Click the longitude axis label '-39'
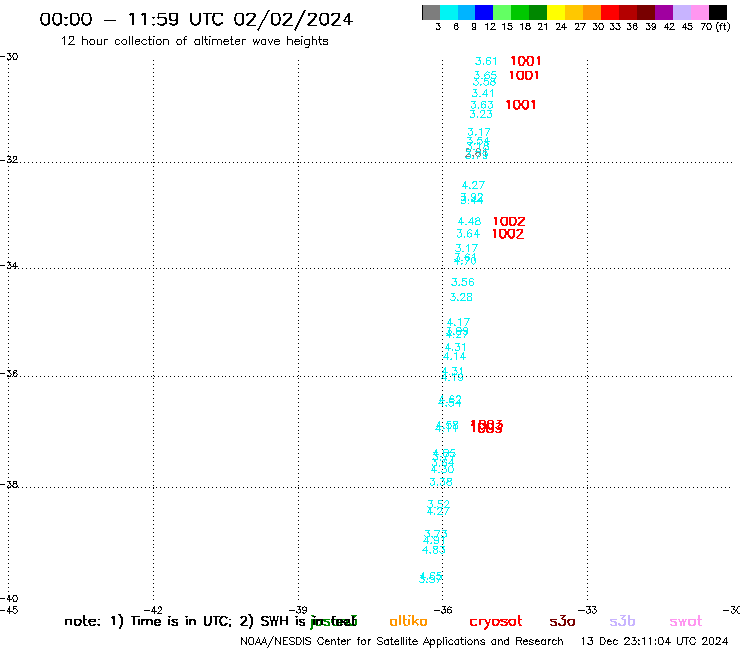The height and width of the screenshot is (650, 740). pyautogui.click(x=298, y=610)
